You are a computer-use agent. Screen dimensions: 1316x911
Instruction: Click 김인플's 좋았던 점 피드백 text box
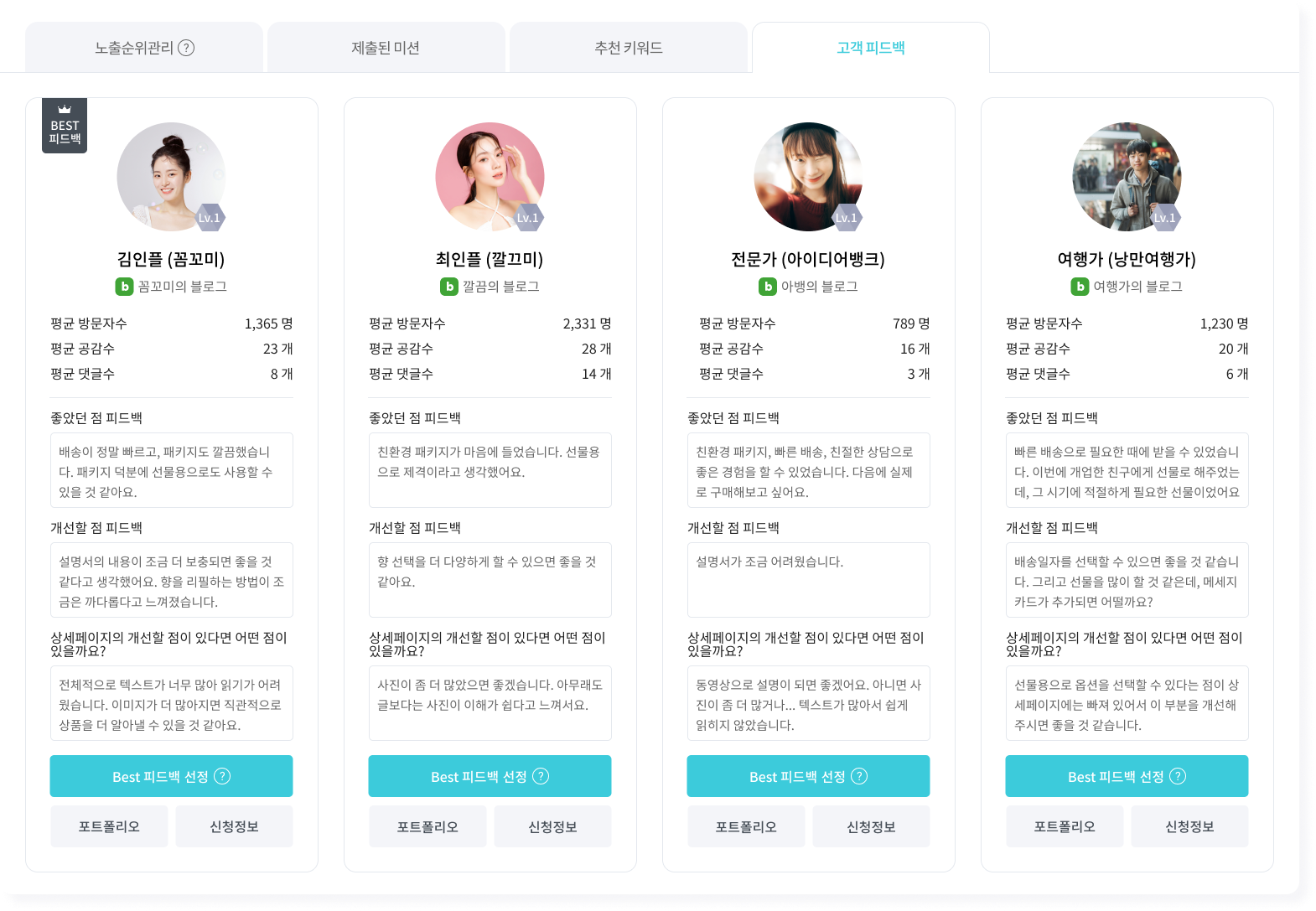pos(171,470)
